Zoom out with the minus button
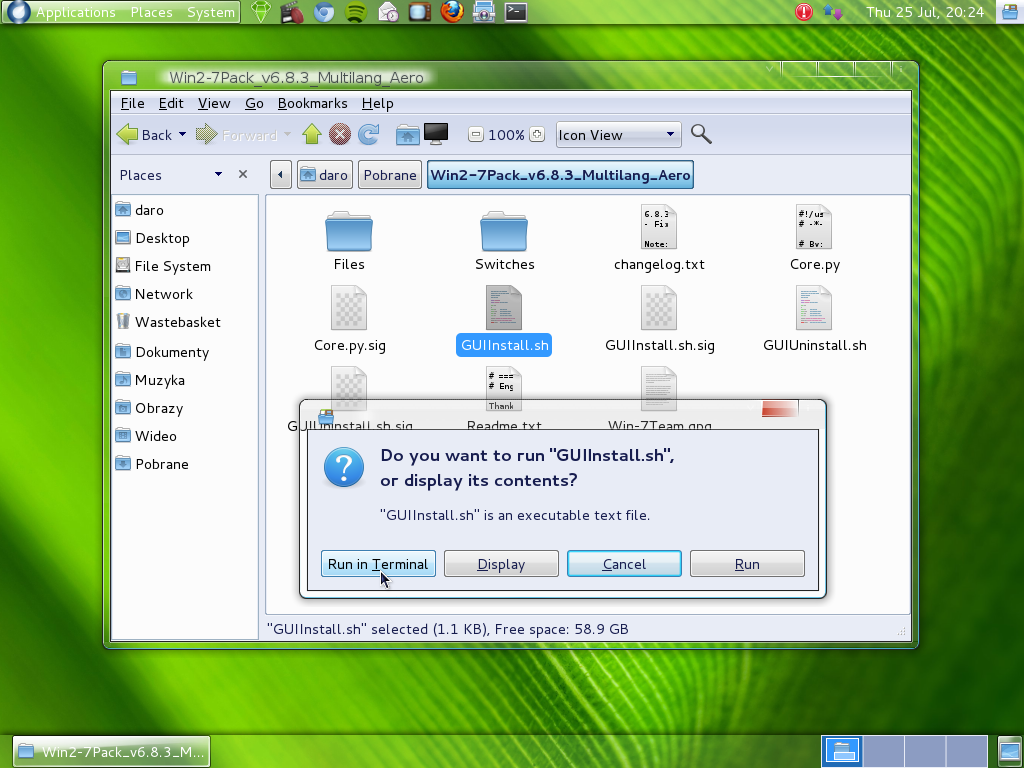 pyautogui.click(x=476, y=135)
